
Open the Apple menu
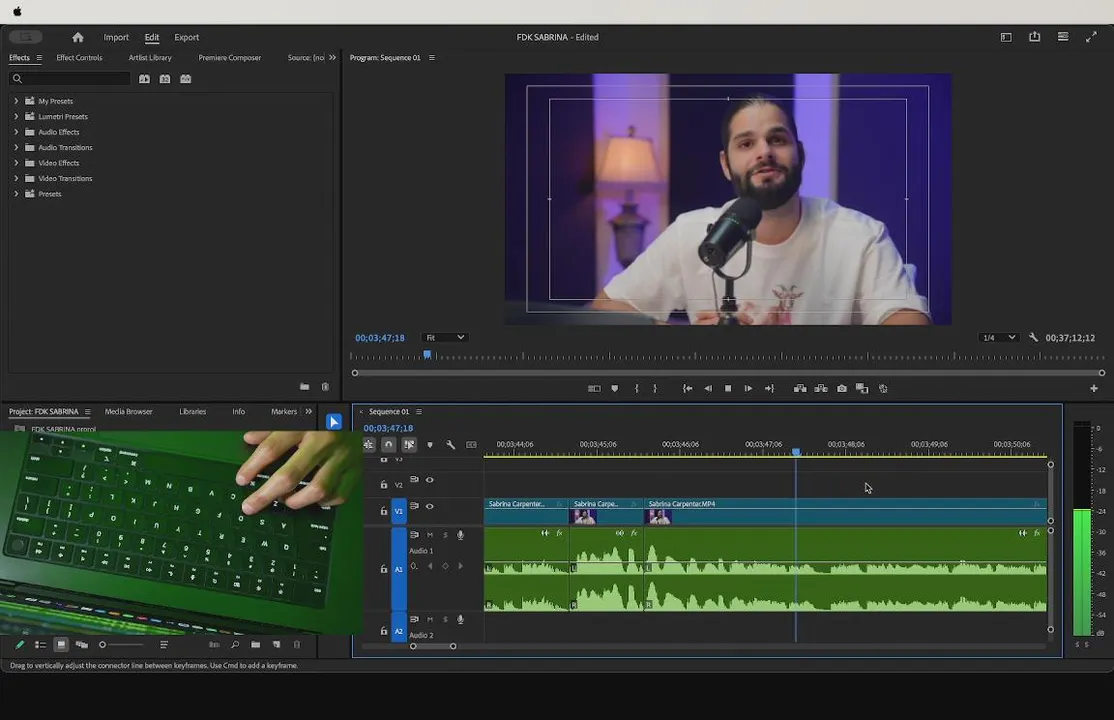(x=17, y=11)
